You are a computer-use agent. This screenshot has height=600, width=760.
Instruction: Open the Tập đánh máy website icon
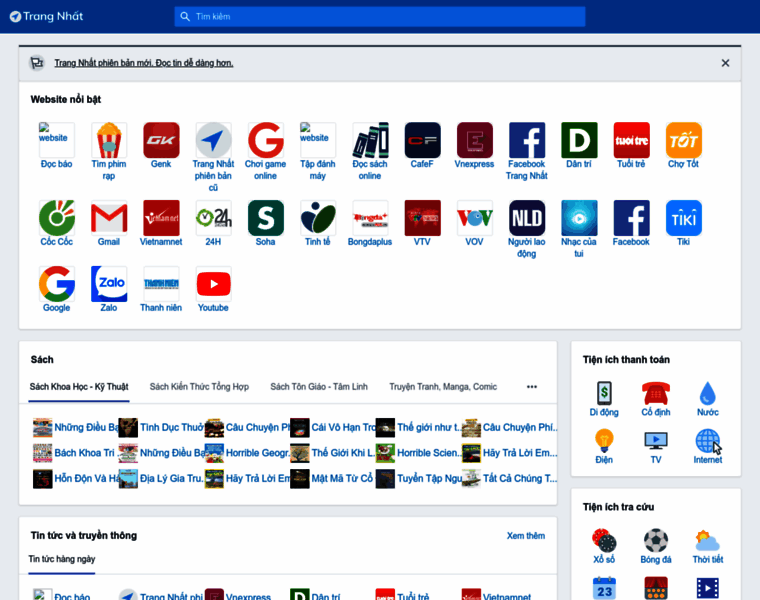[318, 140]
